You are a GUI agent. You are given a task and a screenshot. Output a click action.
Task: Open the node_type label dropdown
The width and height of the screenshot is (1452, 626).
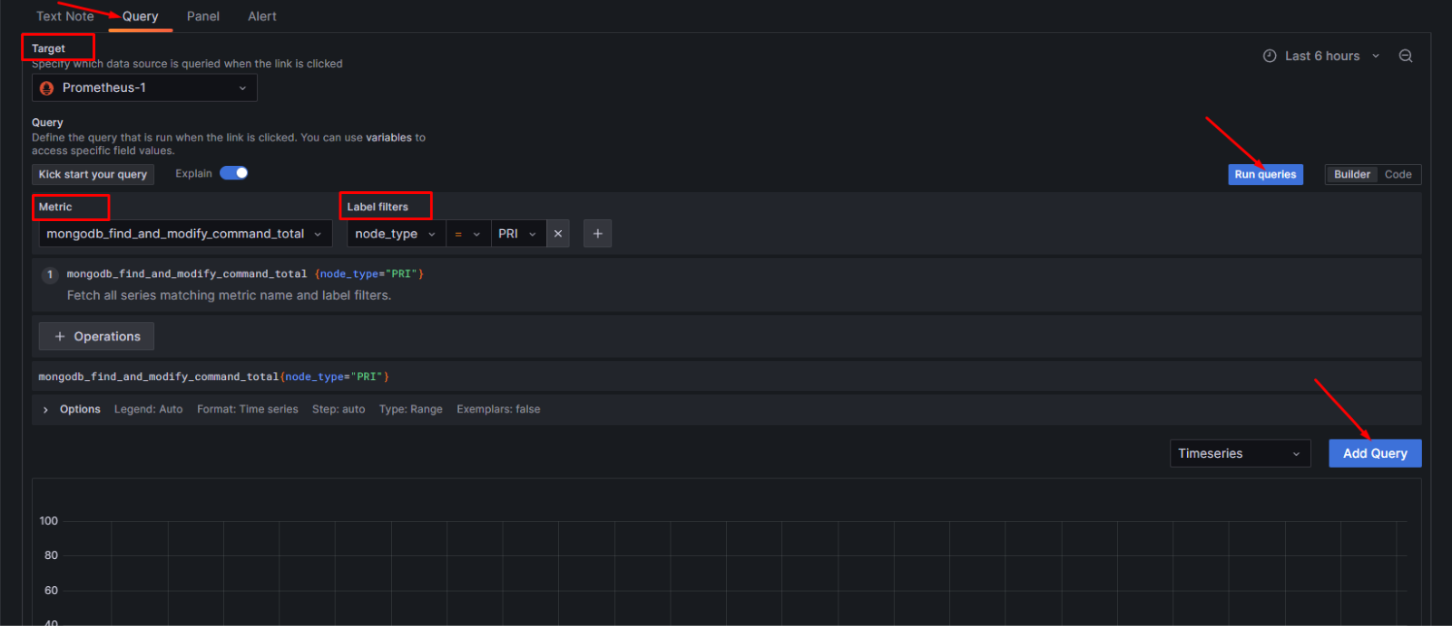pos(395,234)
